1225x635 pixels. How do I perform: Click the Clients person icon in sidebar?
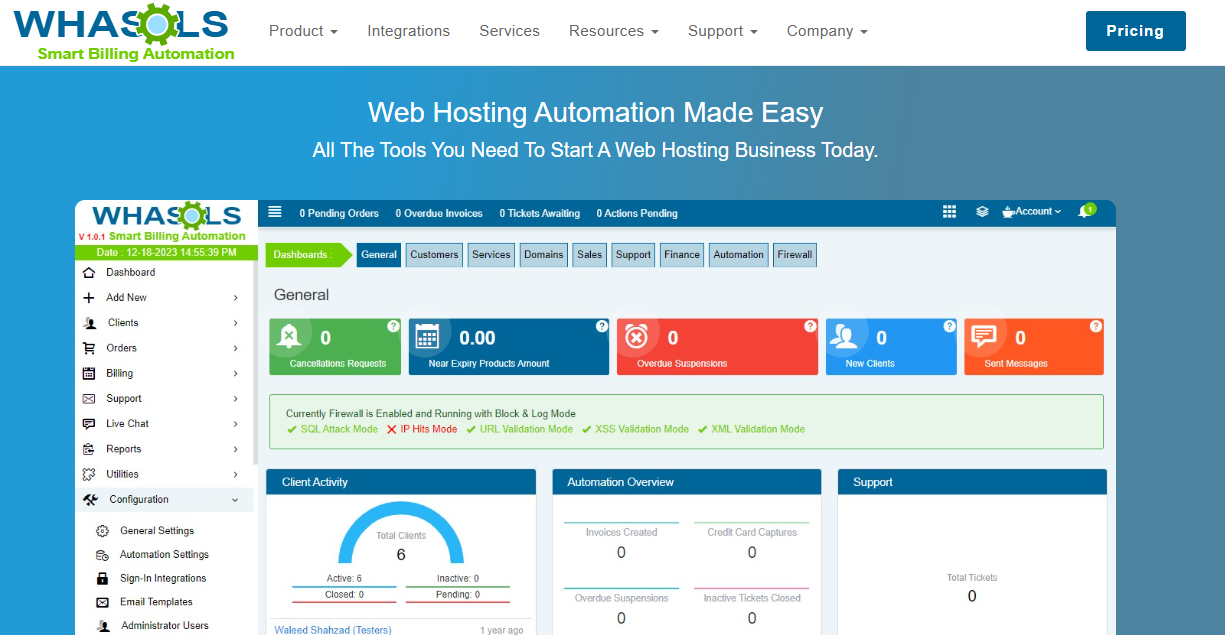point(89,323)
